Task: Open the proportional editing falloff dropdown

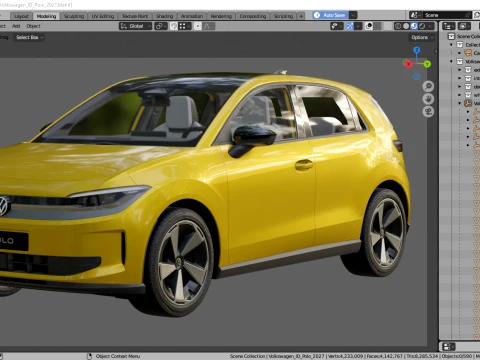Action: click(209, 26)
